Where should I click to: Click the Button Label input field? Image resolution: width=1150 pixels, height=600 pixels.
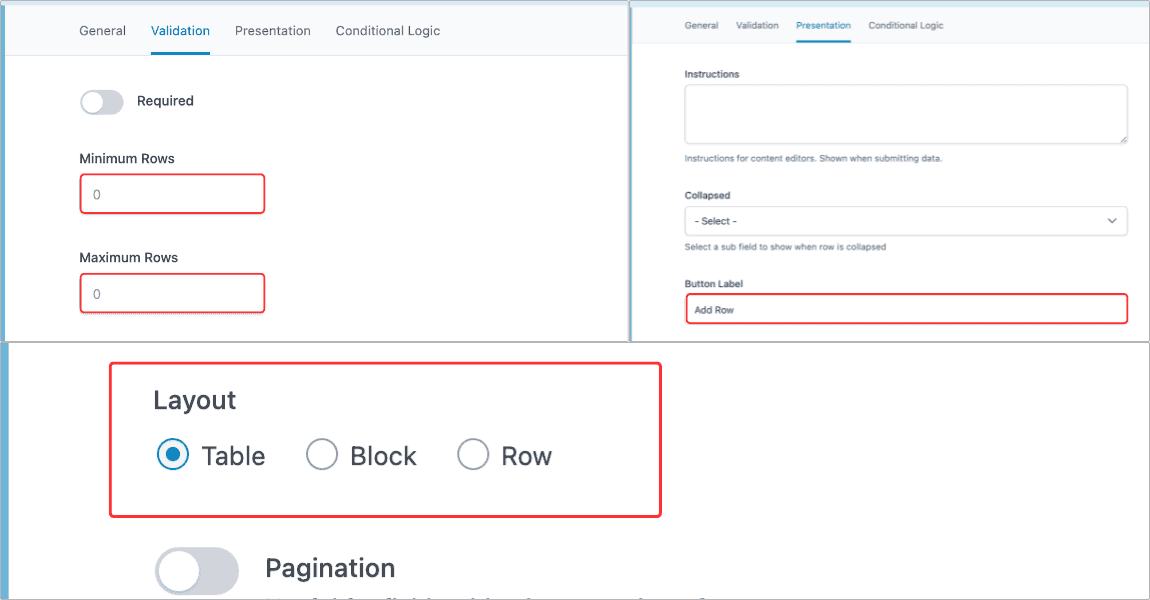click(907, 309)
